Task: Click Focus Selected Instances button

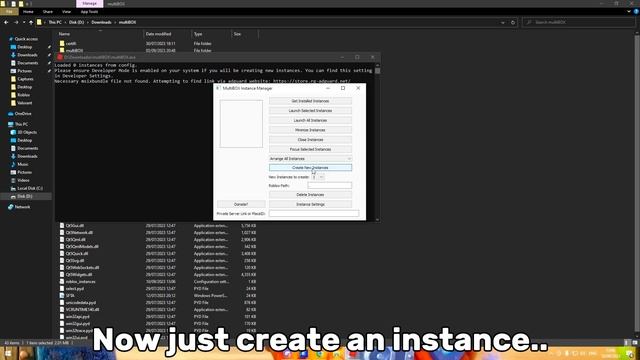Action: [x=310, y=149]
